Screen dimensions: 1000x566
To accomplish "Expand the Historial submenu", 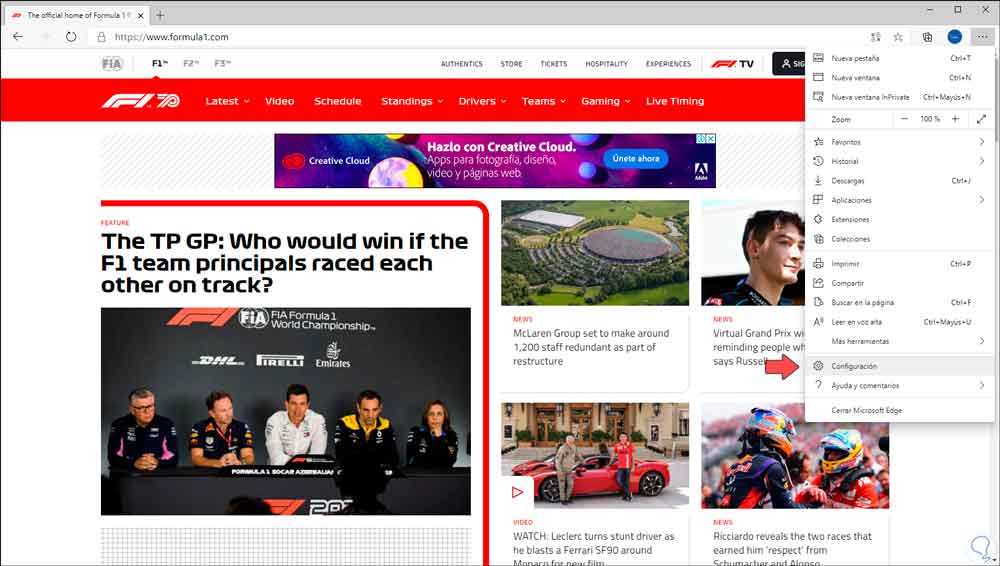I will [899, 161].
